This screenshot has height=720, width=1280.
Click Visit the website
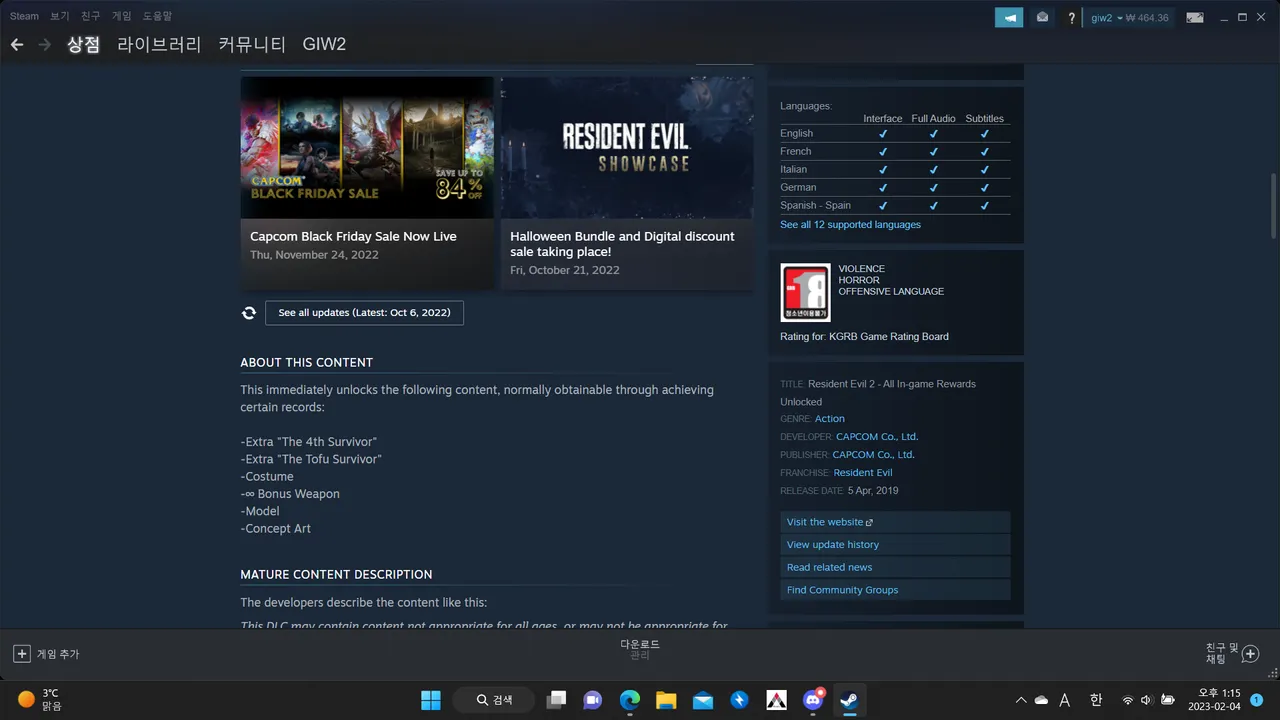tap(895, 522)
